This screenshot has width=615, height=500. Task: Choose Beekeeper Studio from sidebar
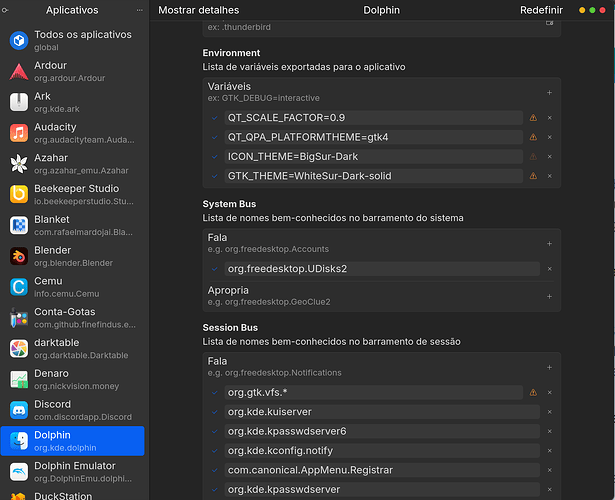(73, 195)
